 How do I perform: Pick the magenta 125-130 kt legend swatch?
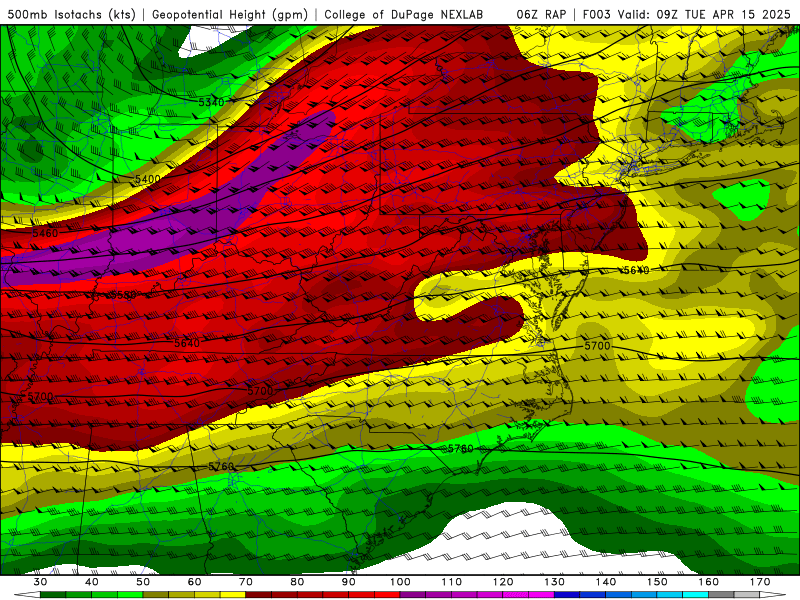(x=542, y=595)
